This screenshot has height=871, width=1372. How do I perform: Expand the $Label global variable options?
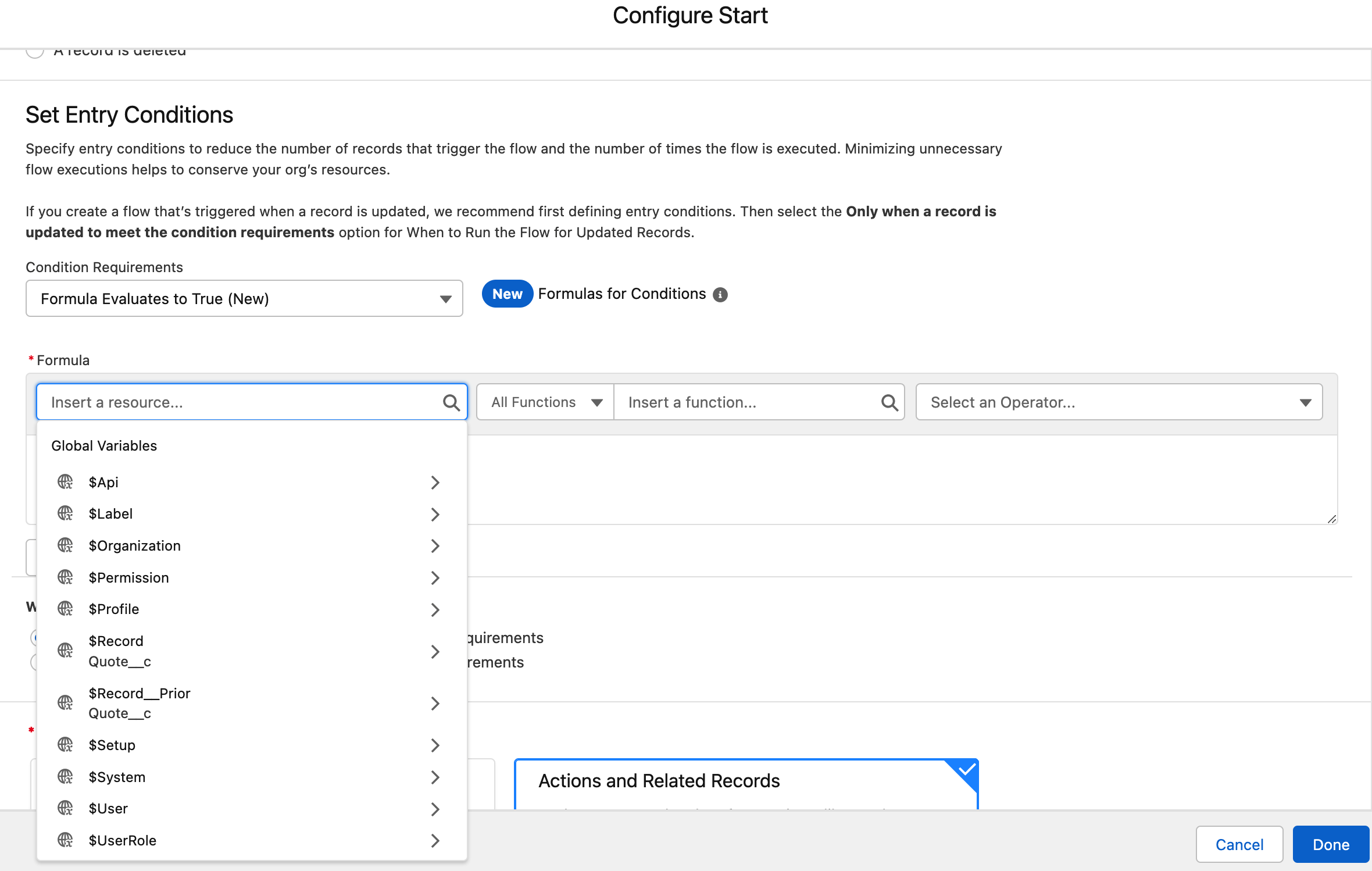(x=435, y=513)
